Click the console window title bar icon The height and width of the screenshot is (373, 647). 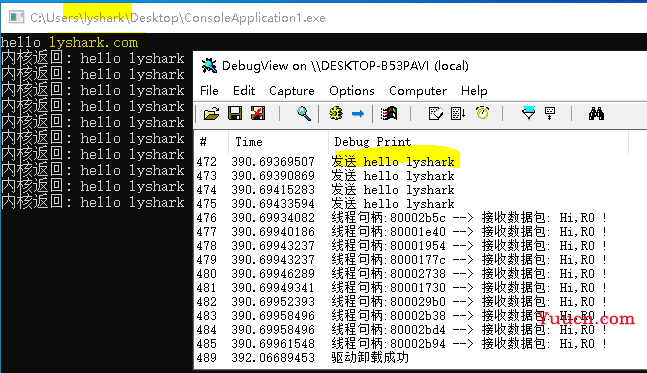click(x=17, y=17)
